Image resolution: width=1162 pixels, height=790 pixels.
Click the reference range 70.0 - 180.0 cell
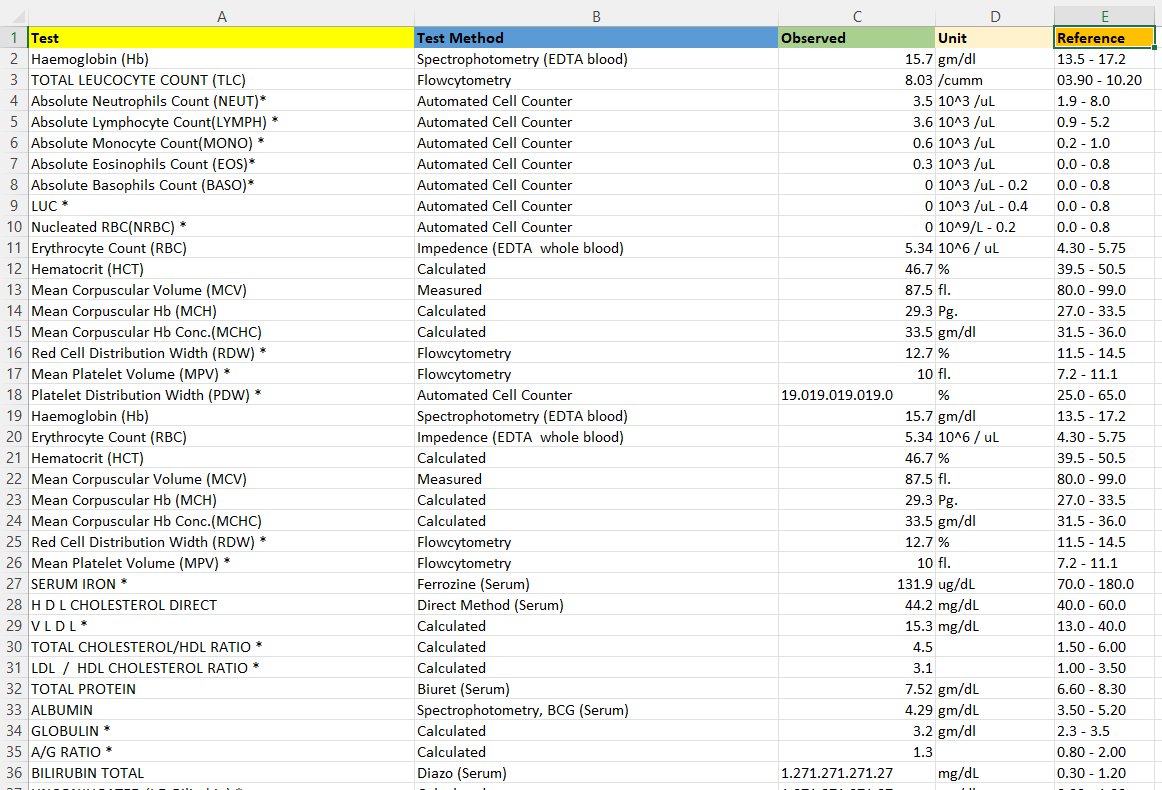tap(1104, 583)
